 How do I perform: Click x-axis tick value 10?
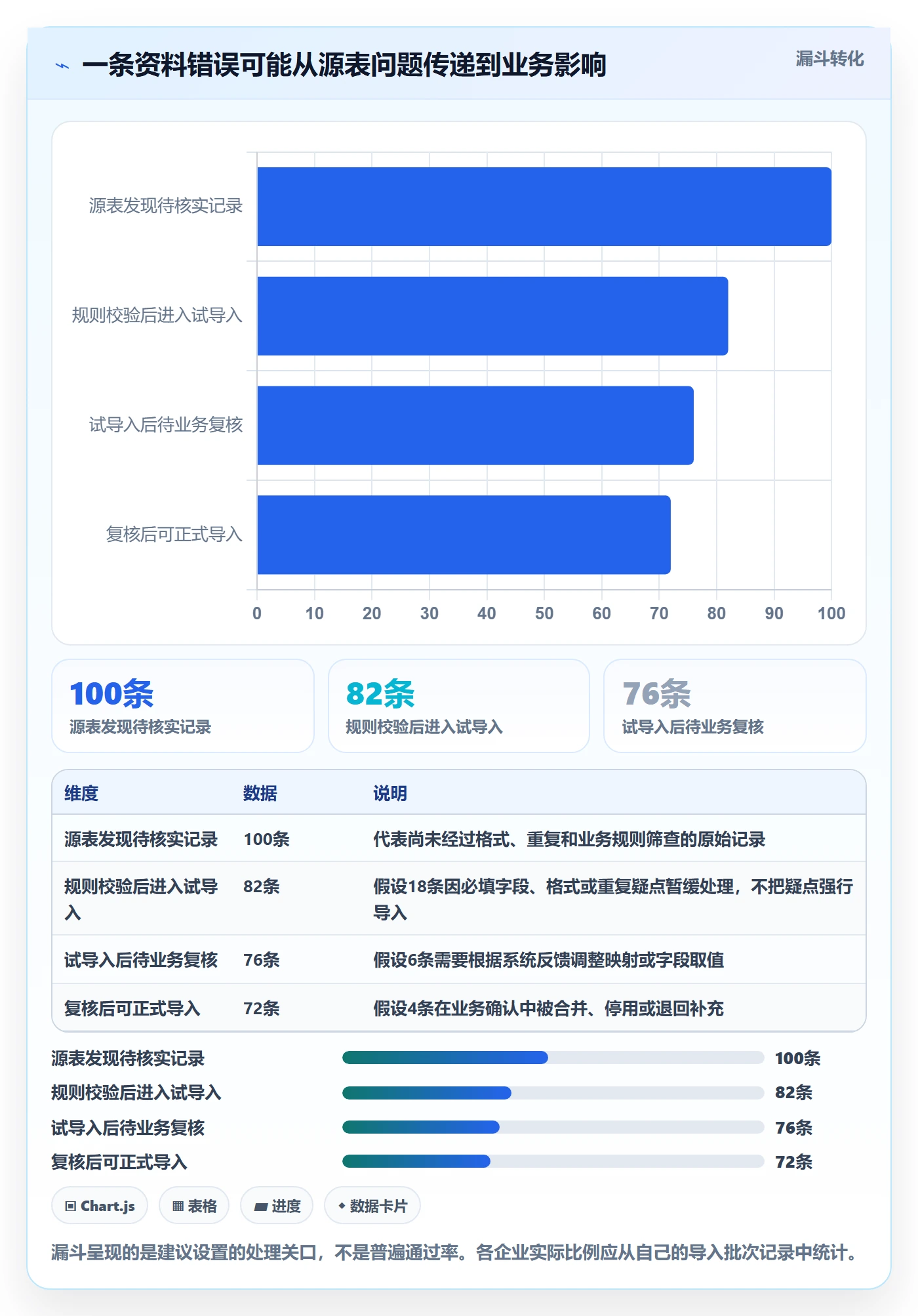[x=315, y=613]
